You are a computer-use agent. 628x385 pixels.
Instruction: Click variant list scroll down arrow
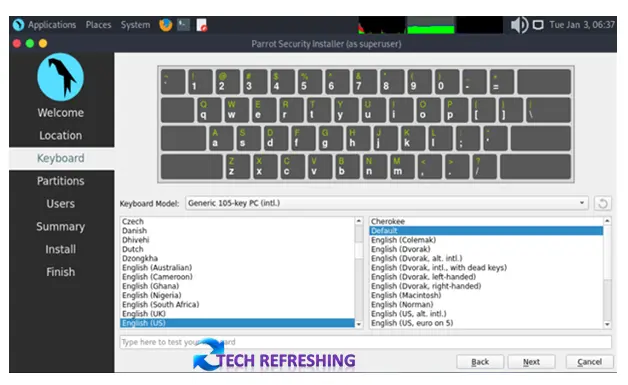[607, 324]
